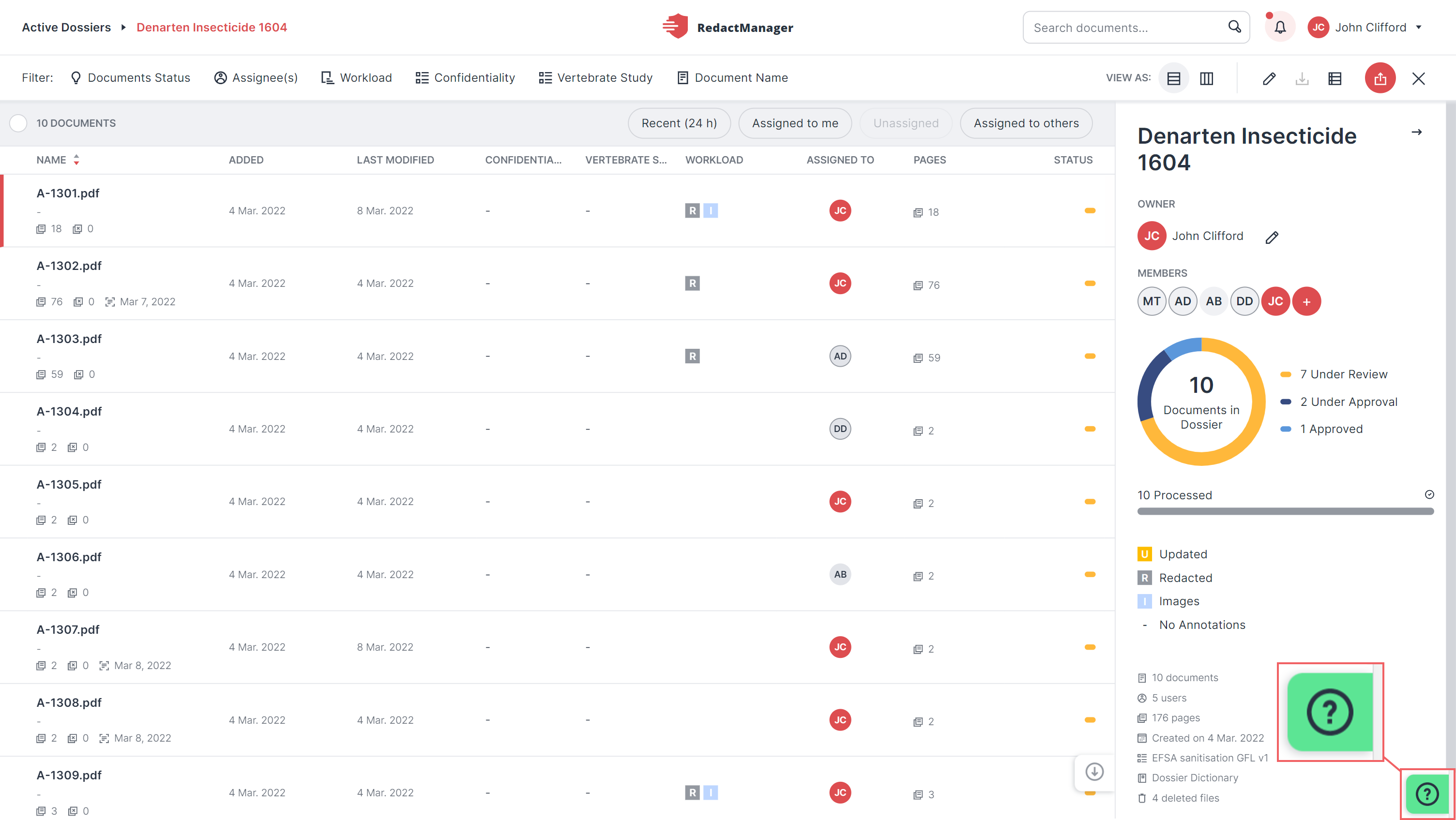Click the edit dossier pencil icon

(x=1269, y=78)
